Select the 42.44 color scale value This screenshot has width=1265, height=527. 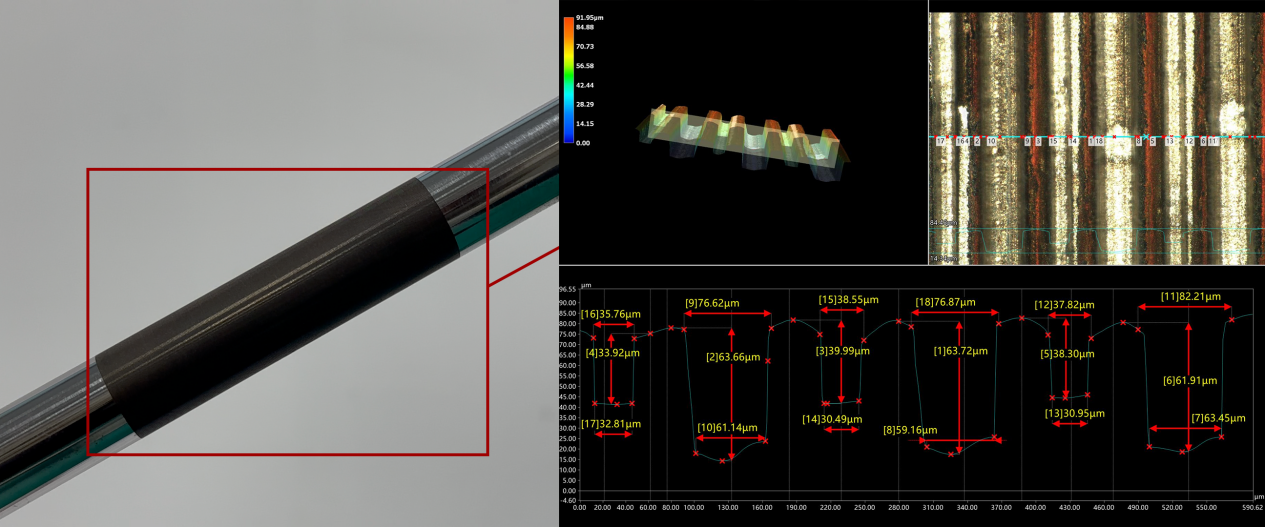pos(585,85)
